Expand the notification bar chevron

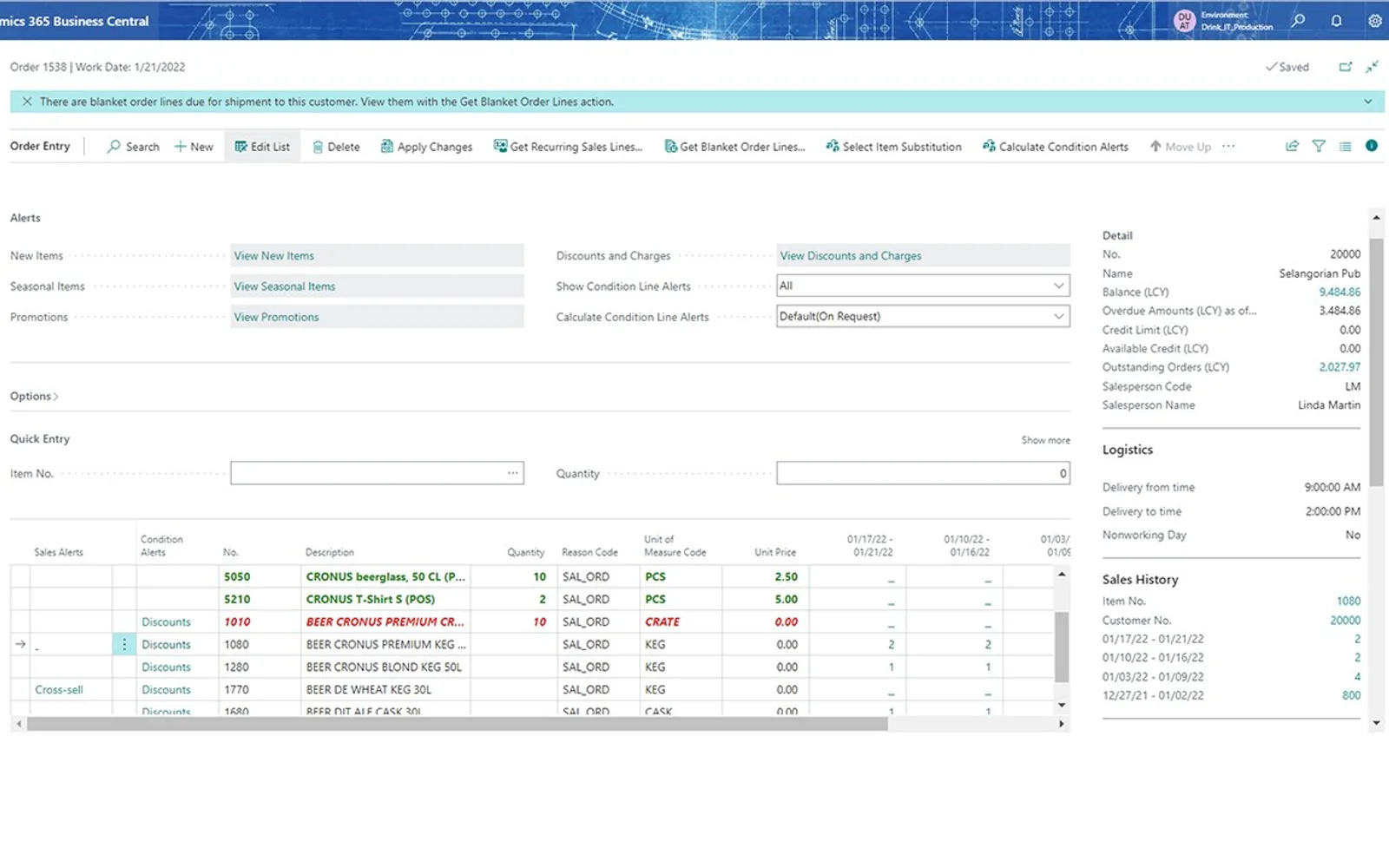point(1368,102)
